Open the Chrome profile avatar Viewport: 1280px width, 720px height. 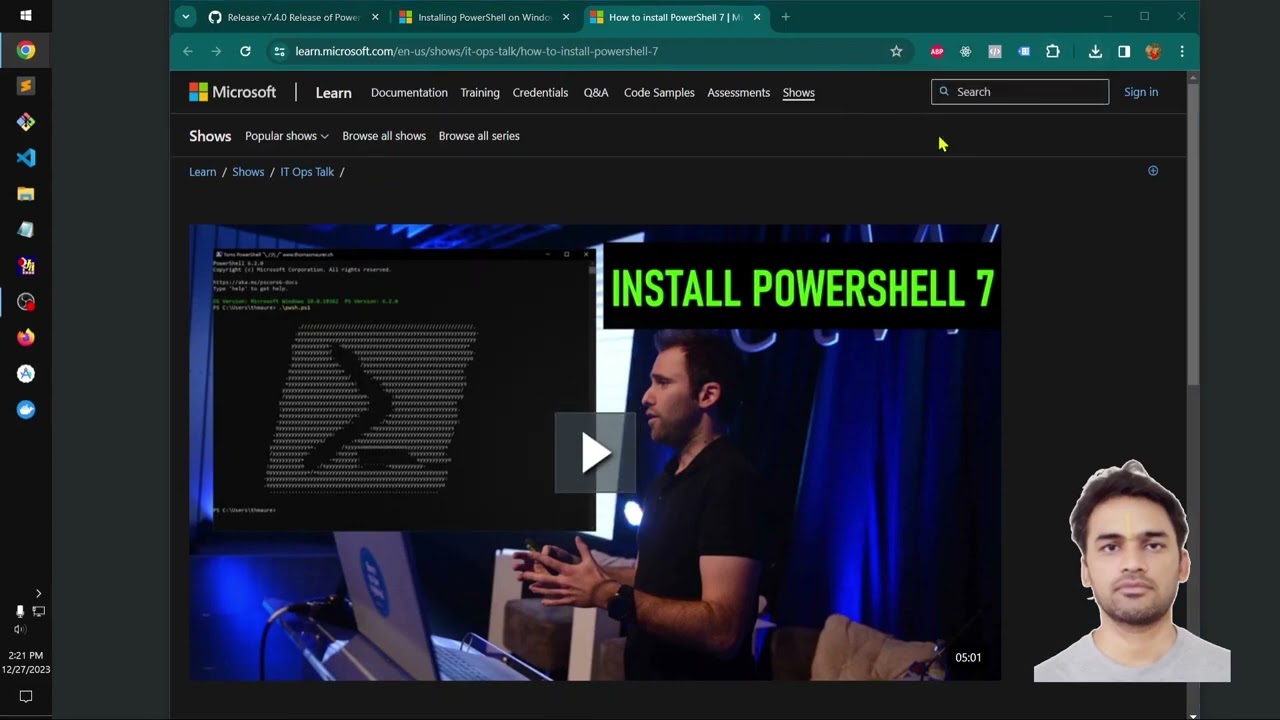pyautogui.click(x=1153, y=51)
